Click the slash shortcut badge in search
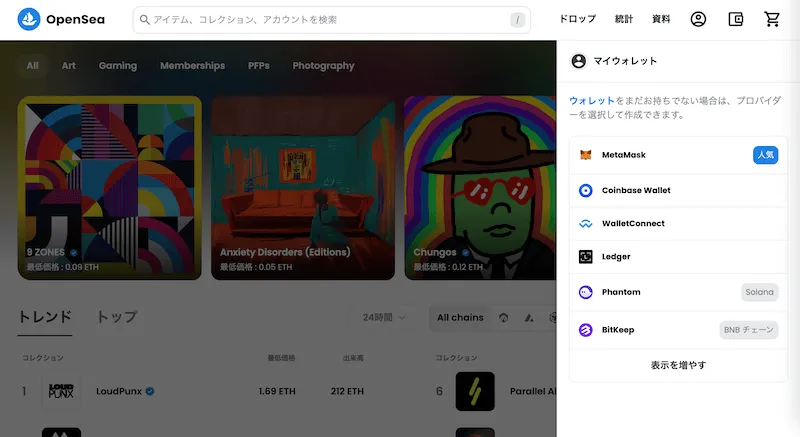The image size is (800, 437). (517, 20)
